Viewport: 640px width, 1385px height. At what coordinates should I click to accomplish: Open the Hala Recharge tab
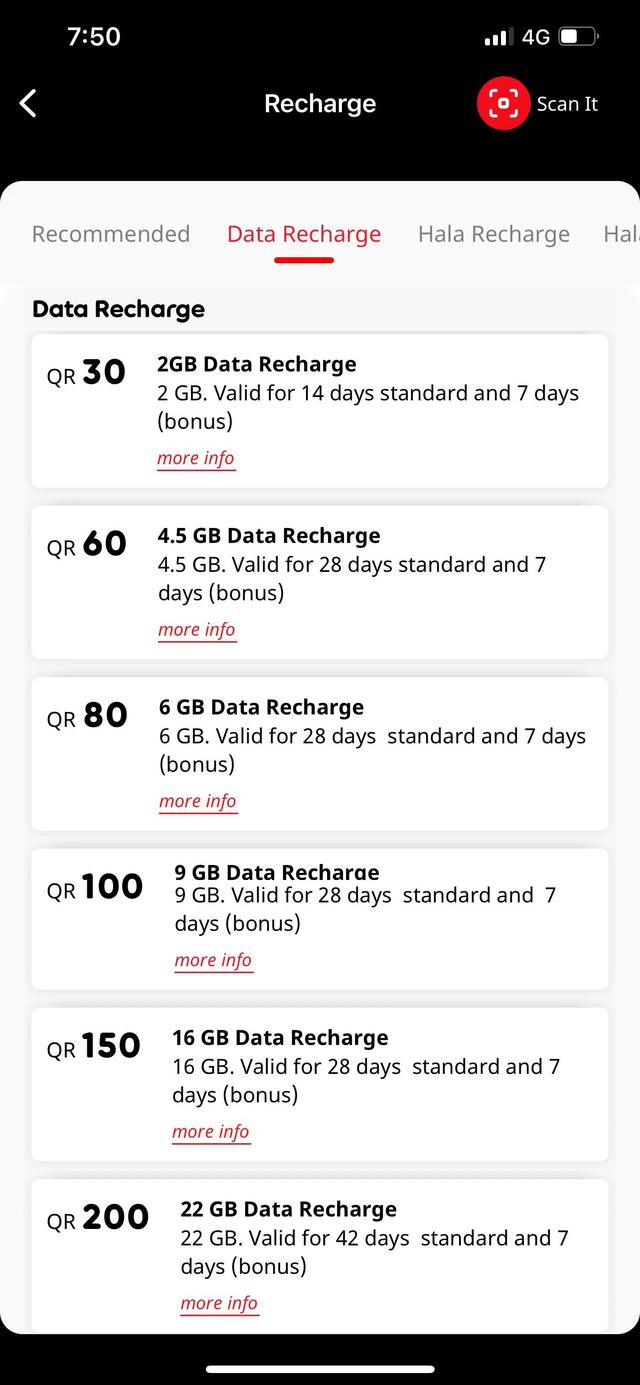point(494,234)
